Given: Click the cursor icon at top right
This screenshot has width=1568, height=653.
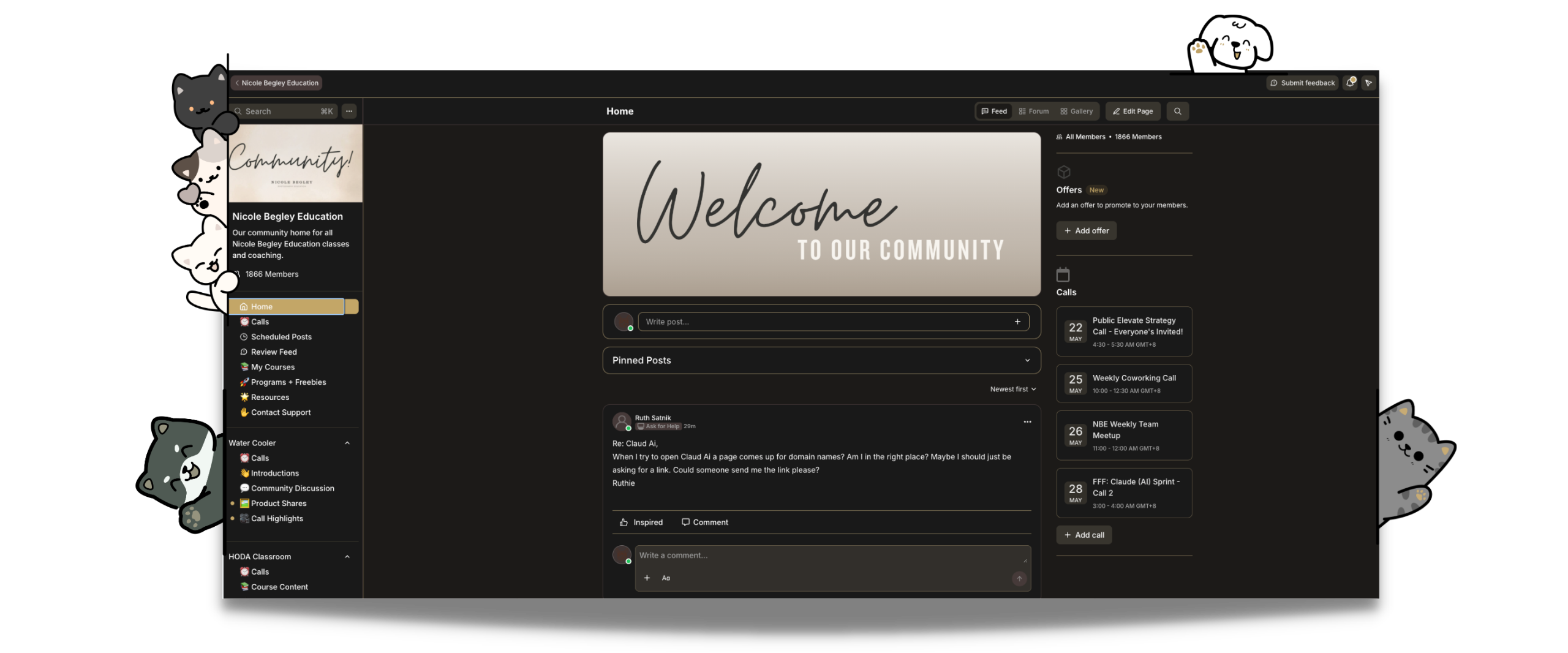Looking at the screenshot, I should click(1369, 83).
